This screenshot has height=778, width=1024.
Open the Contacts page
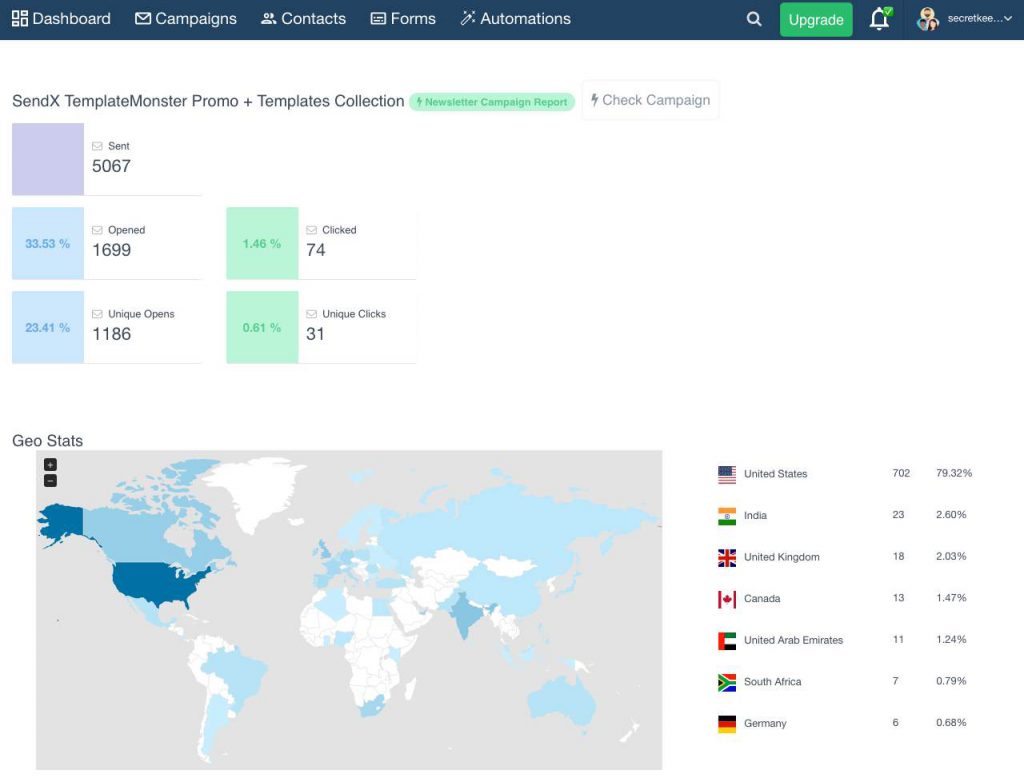303,18
